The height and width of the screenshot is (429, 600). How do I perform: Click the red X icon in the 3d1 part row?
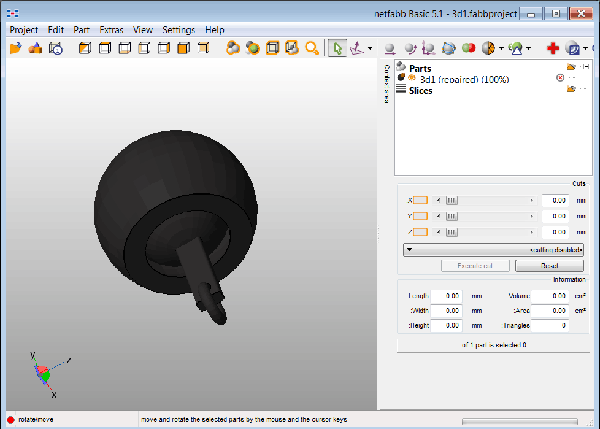(560, 78)
